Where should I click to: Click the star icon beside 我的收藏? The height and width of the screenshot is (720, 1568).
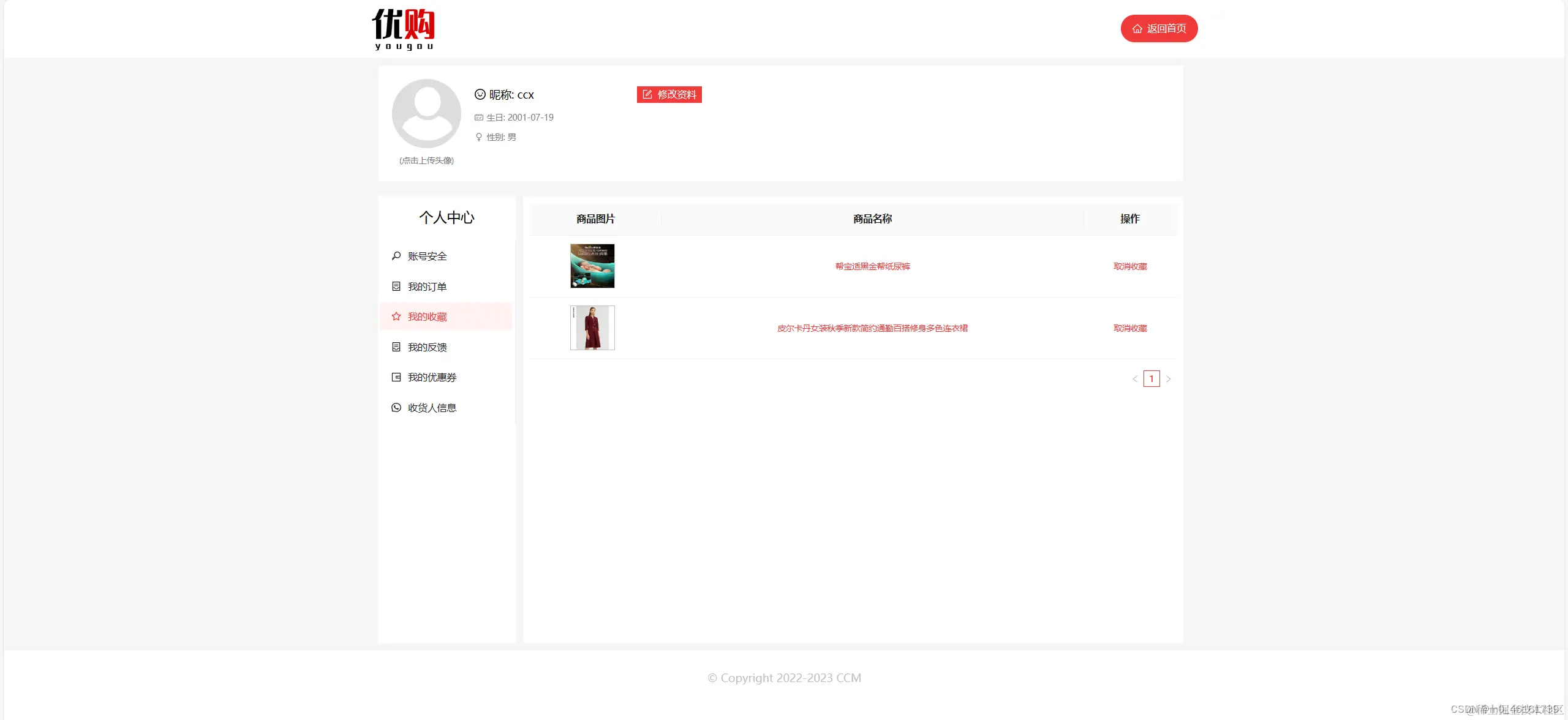396,317
